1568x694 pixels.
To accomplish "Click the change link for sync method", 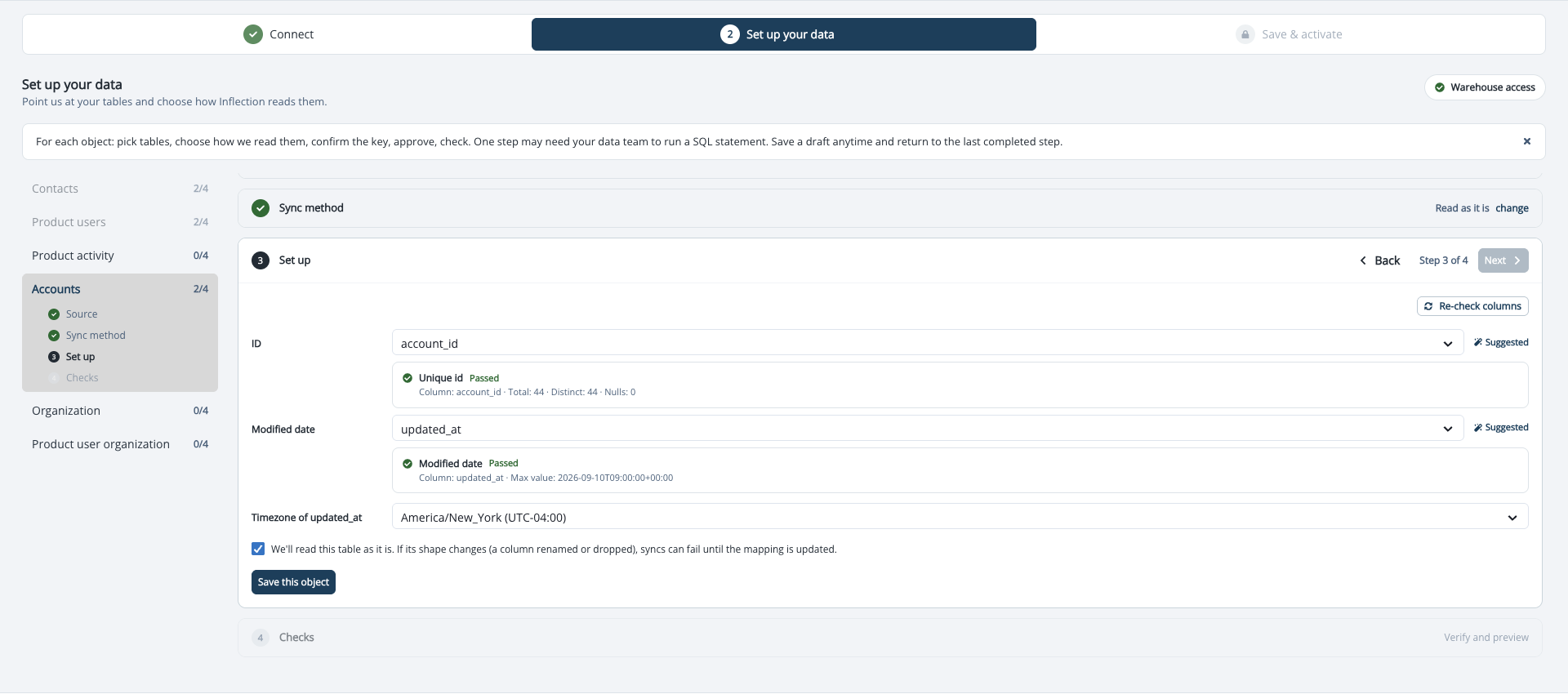I will coord(1512,208).
